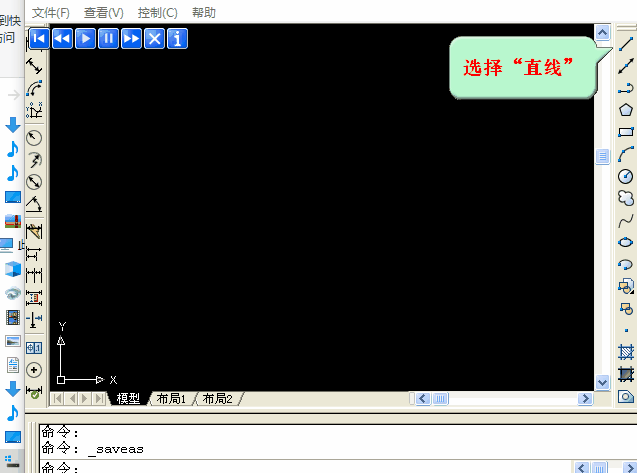Screen dimensions: 637x473
Task: Select the Gradient fill tool
Action: (x=626, y=374)
